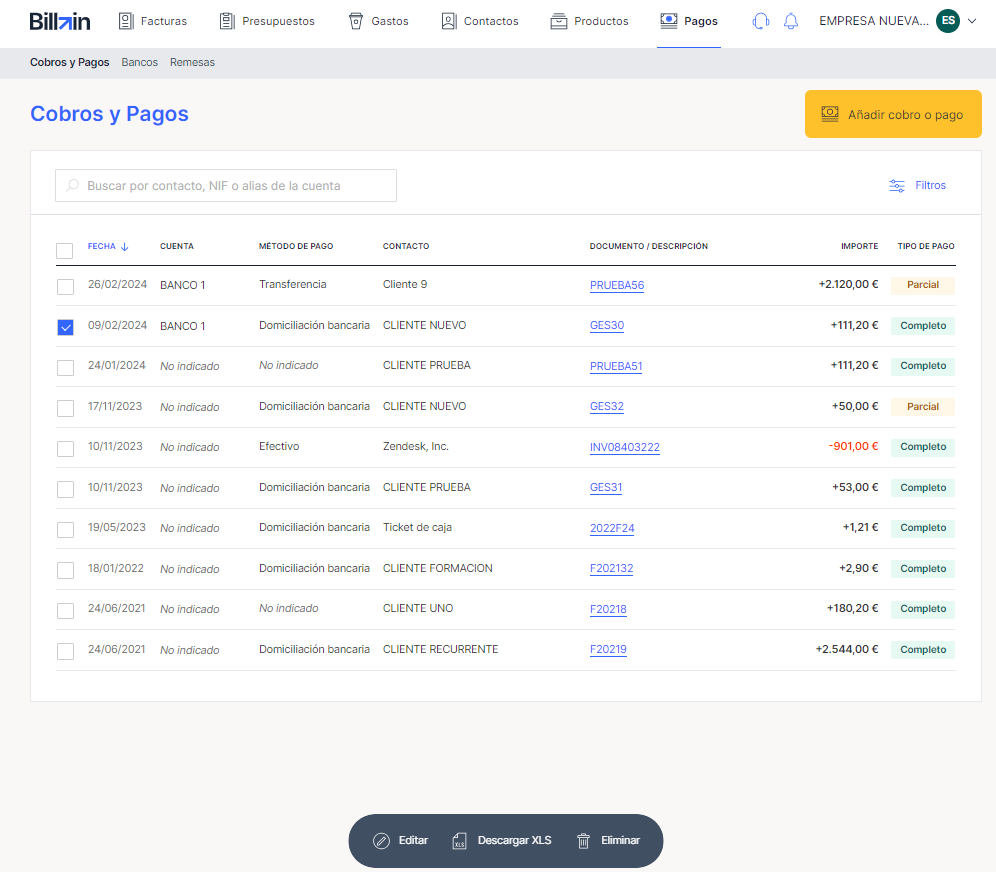The height and width of the screenshot is (872, 996).
Task: Select the Cobros y Pagos subtab
Action: pos(70,62)
